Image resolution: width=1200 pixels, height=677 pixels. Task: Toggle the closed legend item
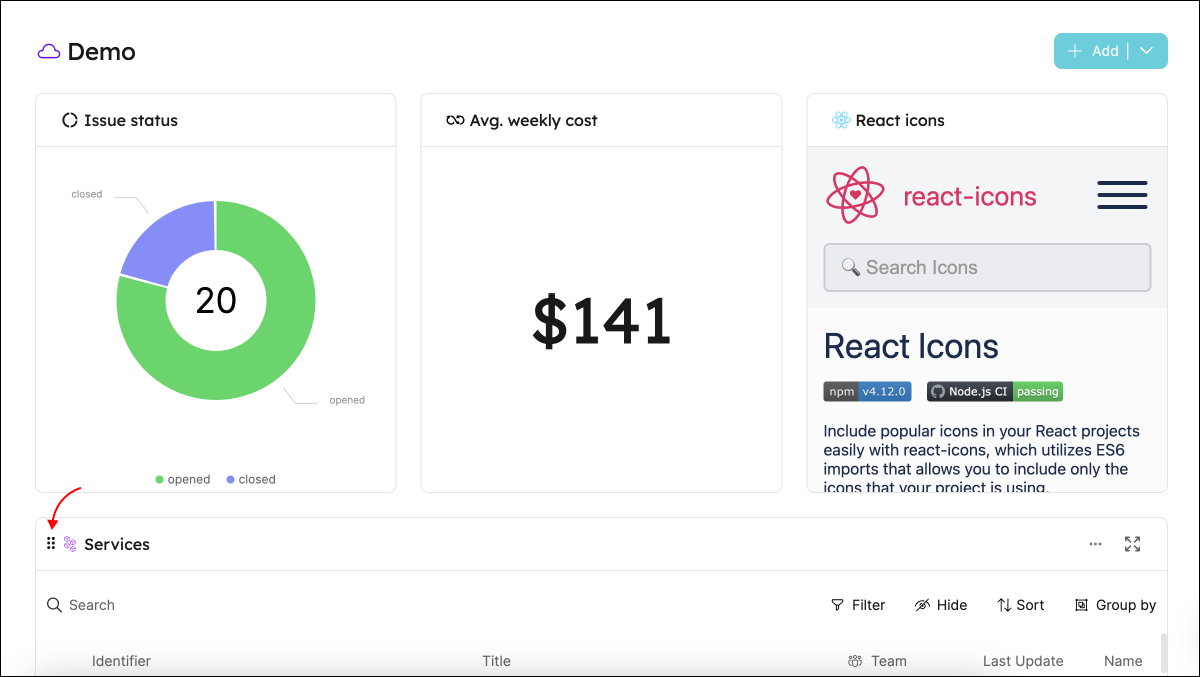pos(250,480)
